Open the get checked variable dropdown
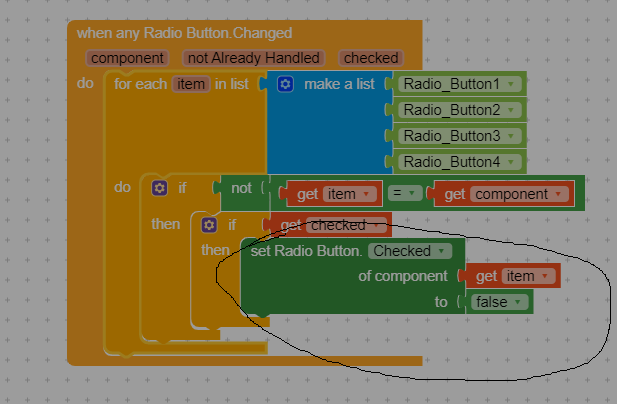Viewport: 617px width, 404px height. [x=346, y=225]
